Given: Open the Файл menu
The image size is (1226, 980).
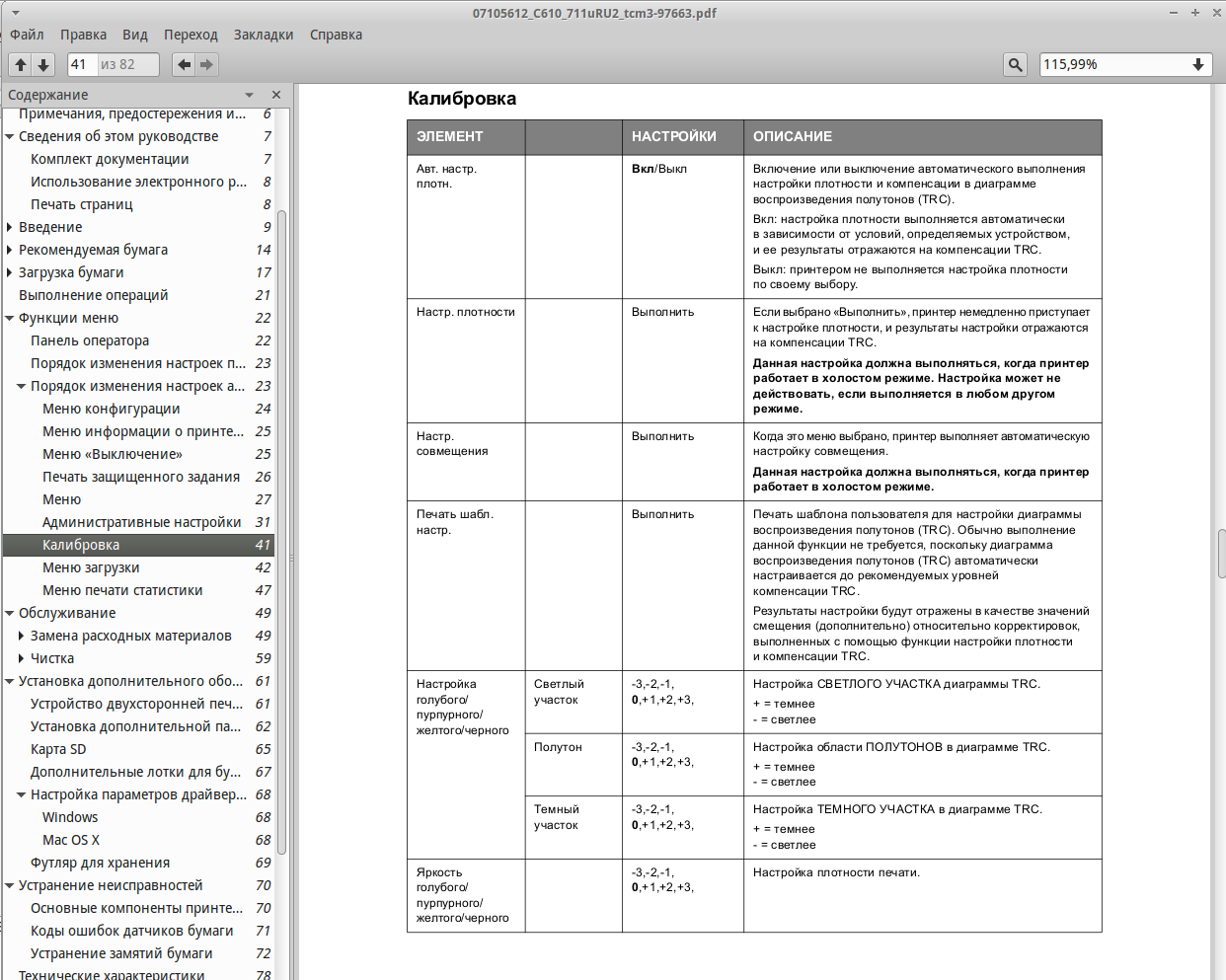Looking at the screenshot, I should pyautogui.click(x=27, y=35).
